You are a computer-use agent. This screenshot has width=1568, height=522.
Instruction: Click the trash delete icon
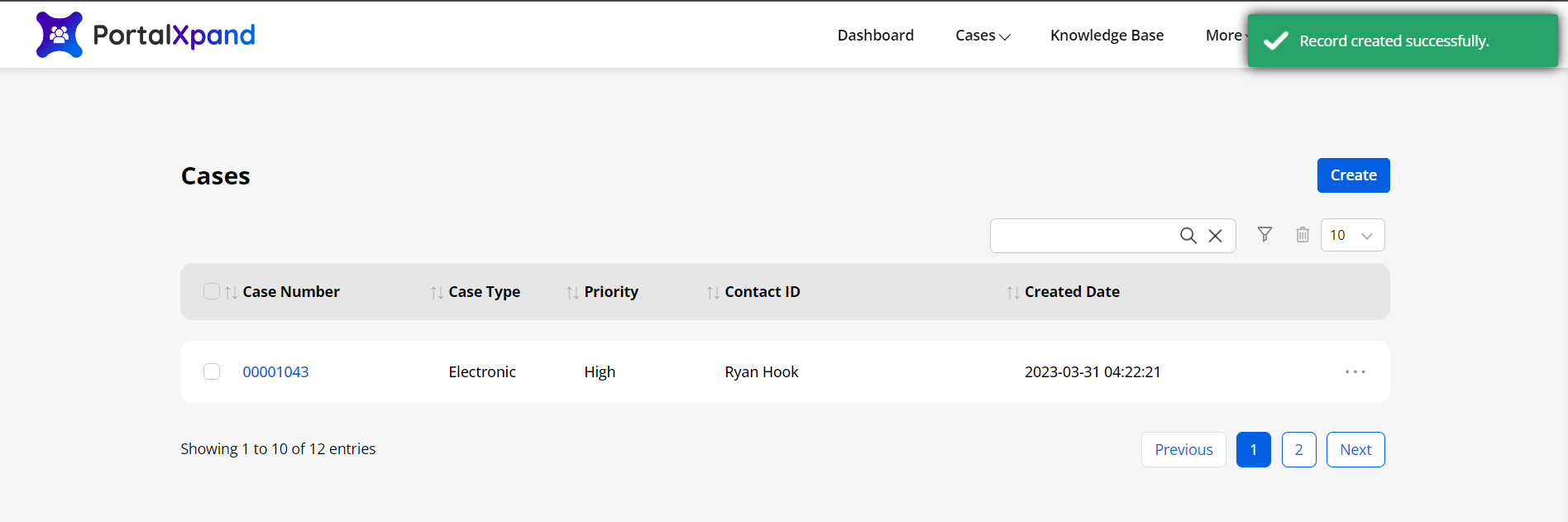1303,235
